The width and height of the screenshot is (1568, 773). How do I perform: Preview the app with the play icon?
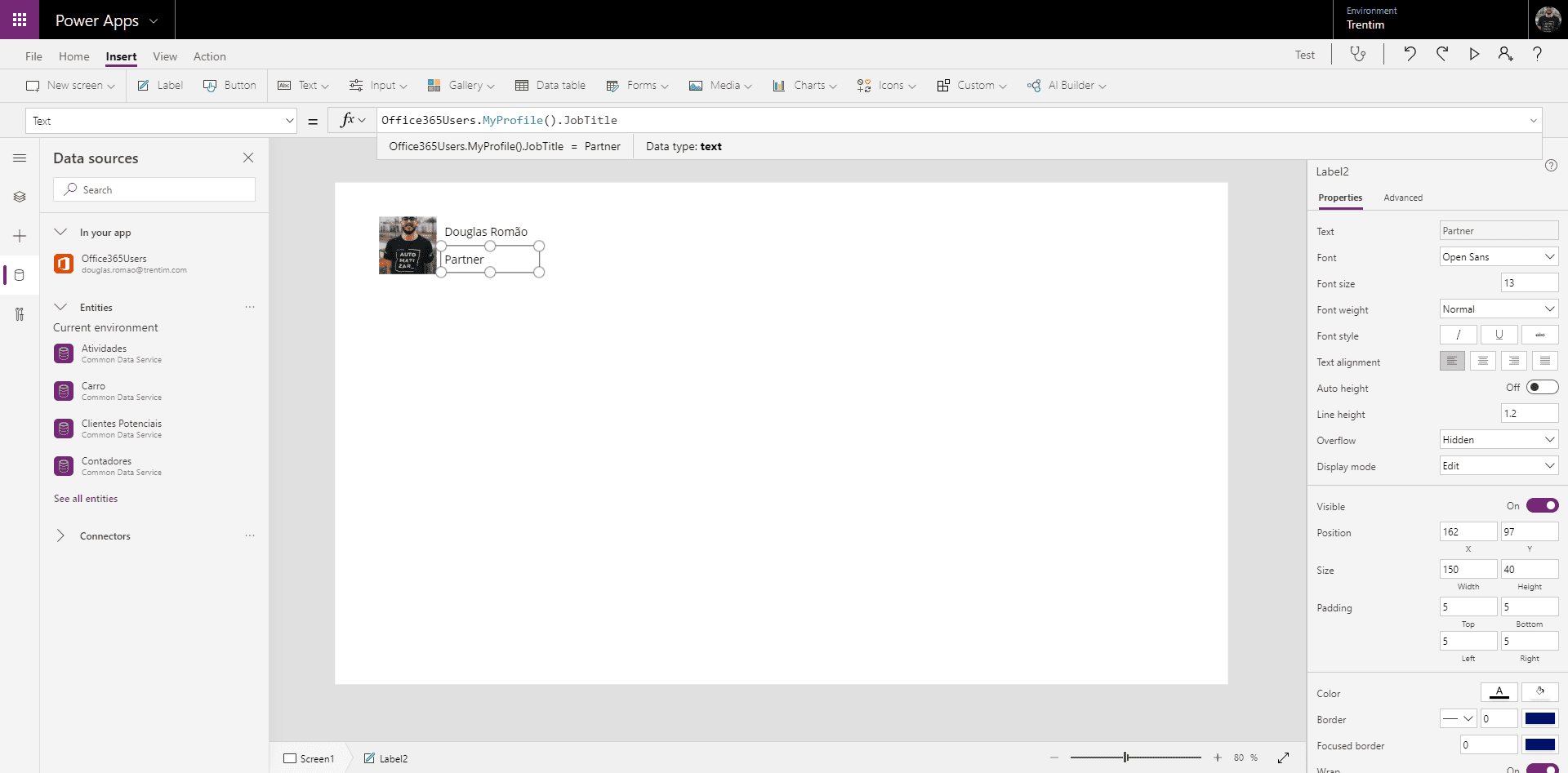(x=1473, y=54)
